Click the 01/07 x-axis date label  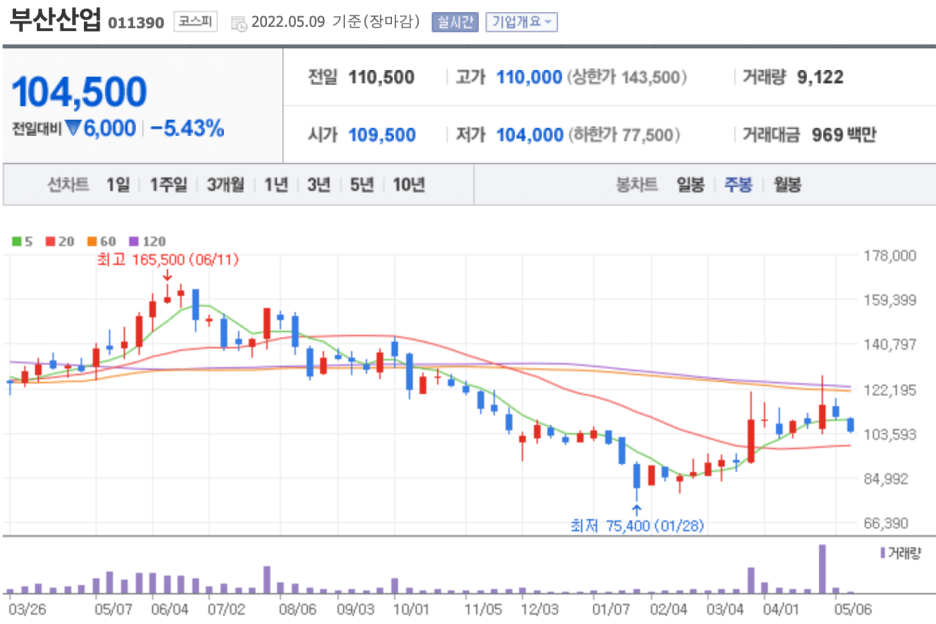point(611,609)
